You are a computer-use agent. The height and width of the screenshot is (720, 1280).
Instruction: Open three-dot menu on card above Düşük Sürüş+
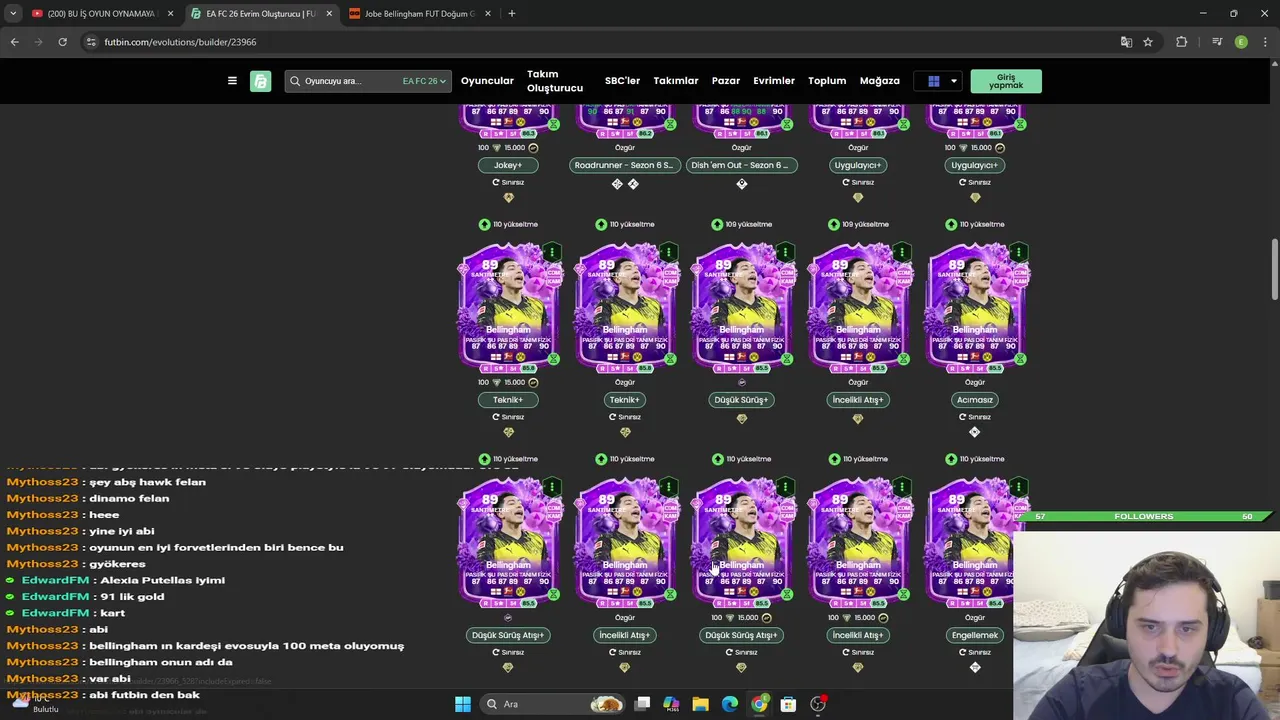(785, 252)
